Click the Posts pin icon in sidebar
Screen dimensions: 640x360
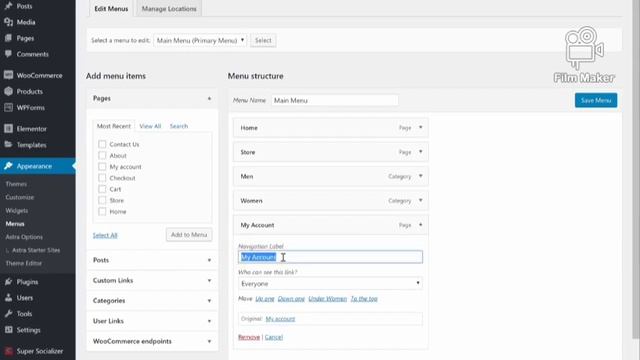(x=8, y=6)
